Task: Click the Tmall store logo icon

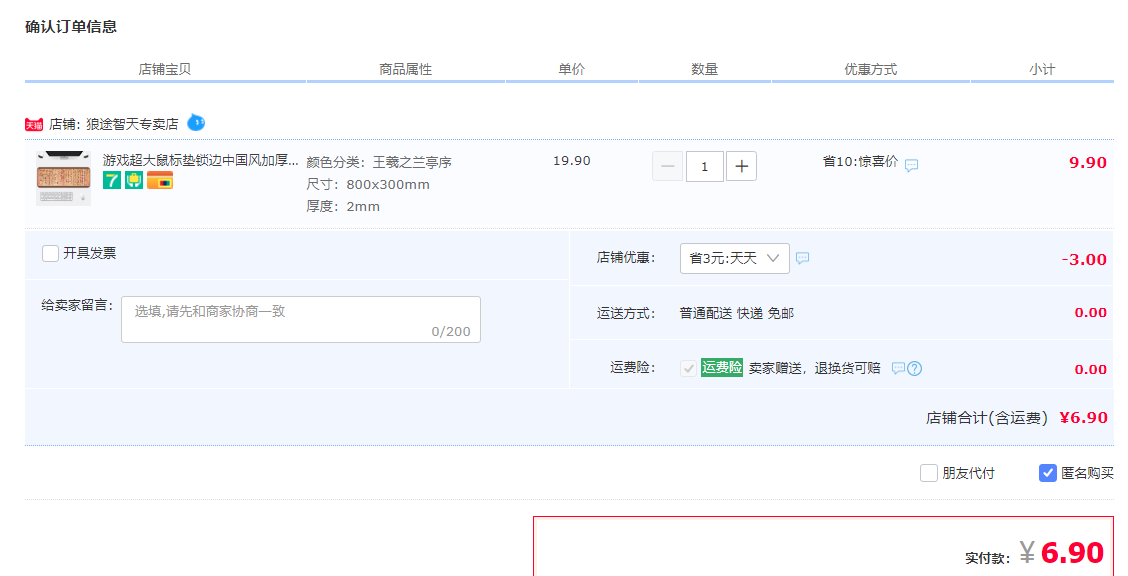Action: 34,124
